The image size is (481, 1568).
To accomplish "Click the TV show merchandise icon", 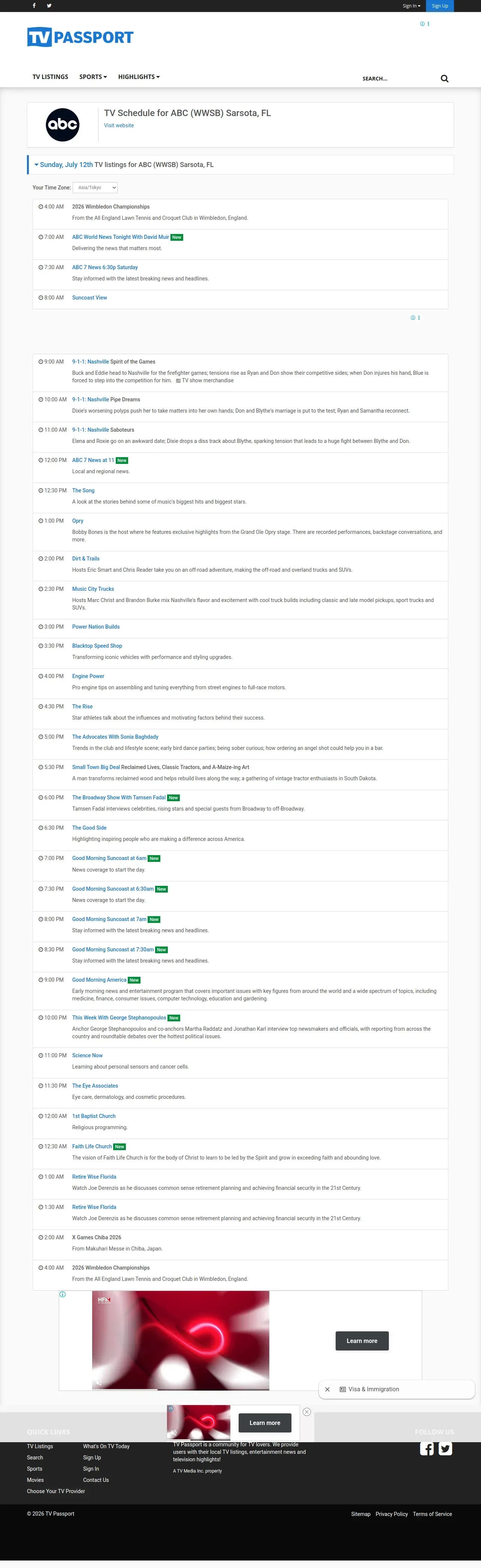I will (x=178, y=381).
